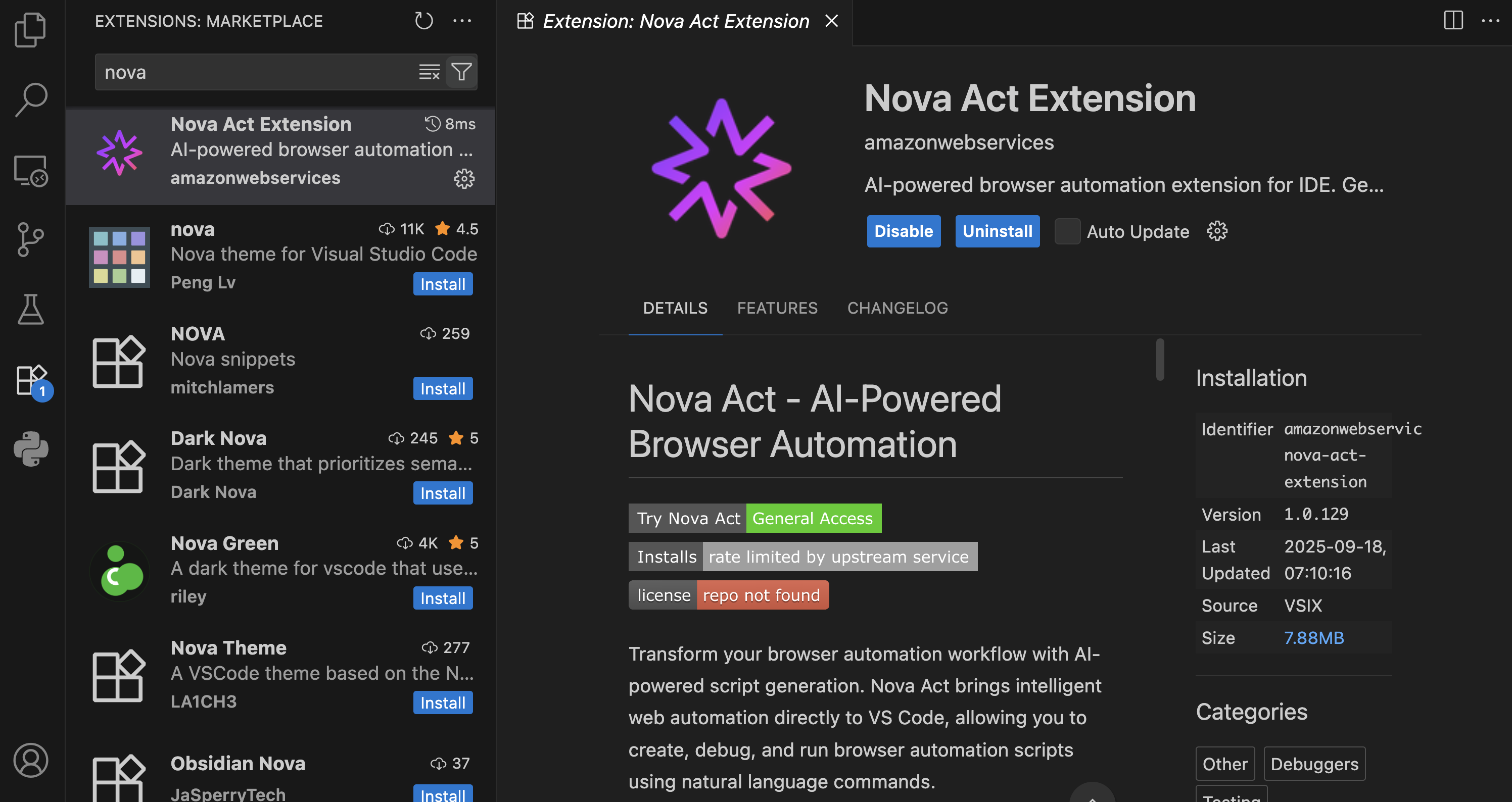This screenshot has width=1512, height=802.
Task: Click the details page scrollbar thumb
Action: click(1160, 360)
